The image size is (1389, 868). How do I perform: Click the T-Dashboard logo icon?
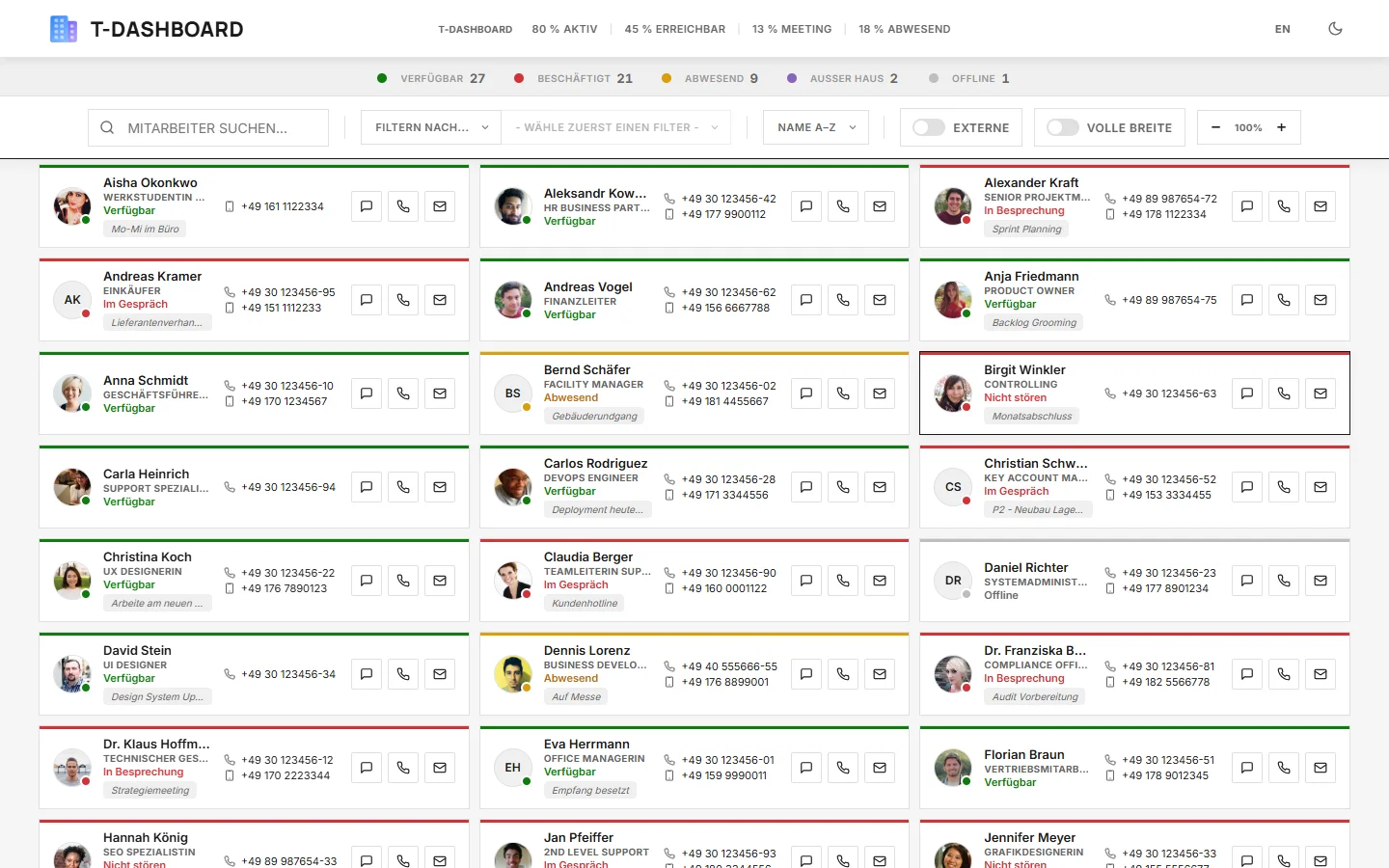(x=64, y=29)
